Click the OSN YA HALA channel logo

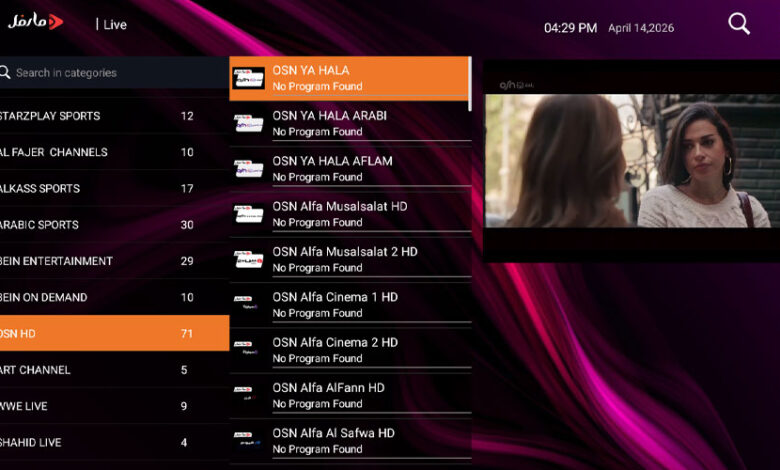click(248, 78)
